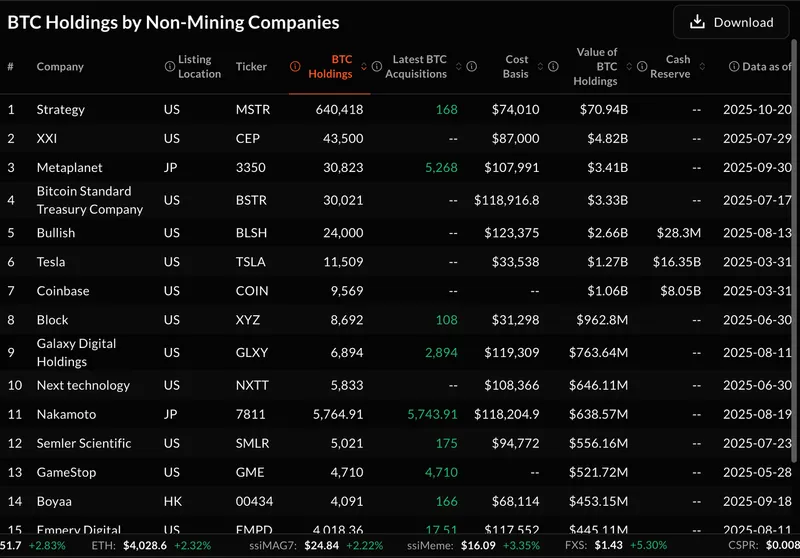The image size is (800, 558).
Task: Open the Metaplanet company entry
Action: (69, 167)
